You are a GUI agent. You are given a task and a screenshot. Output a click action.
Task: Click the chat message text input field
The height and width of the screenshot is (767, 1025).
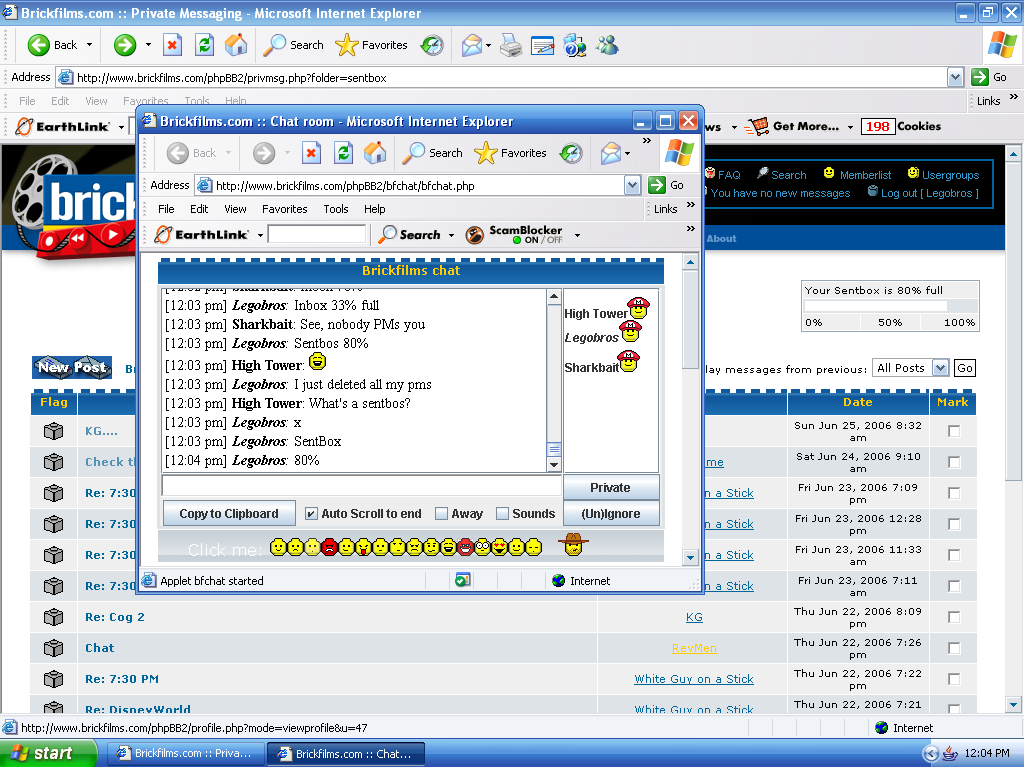(361, 486)
